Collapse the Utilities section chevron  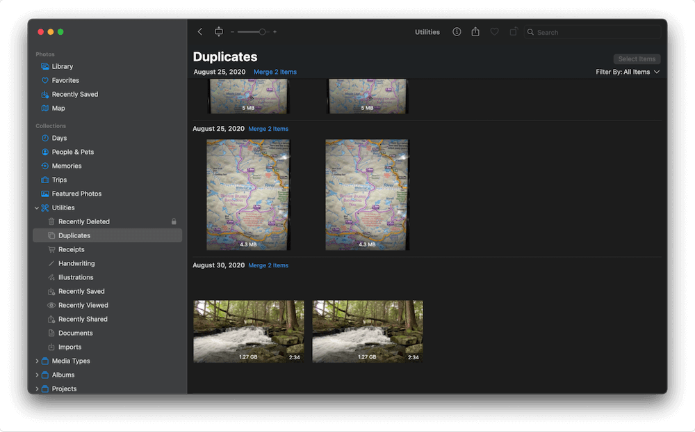[37, 208]
